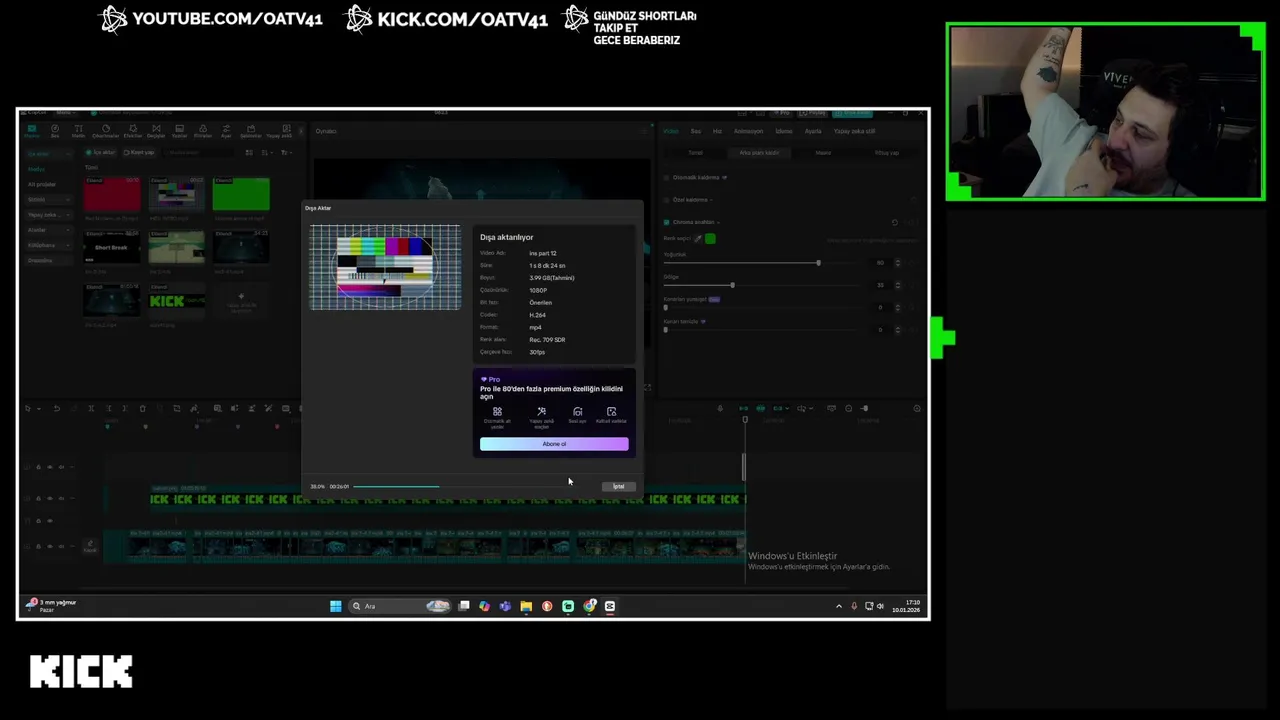Open the CapCut icon in the taskbar
This screenshot has height=720, width=1280.
610,606
